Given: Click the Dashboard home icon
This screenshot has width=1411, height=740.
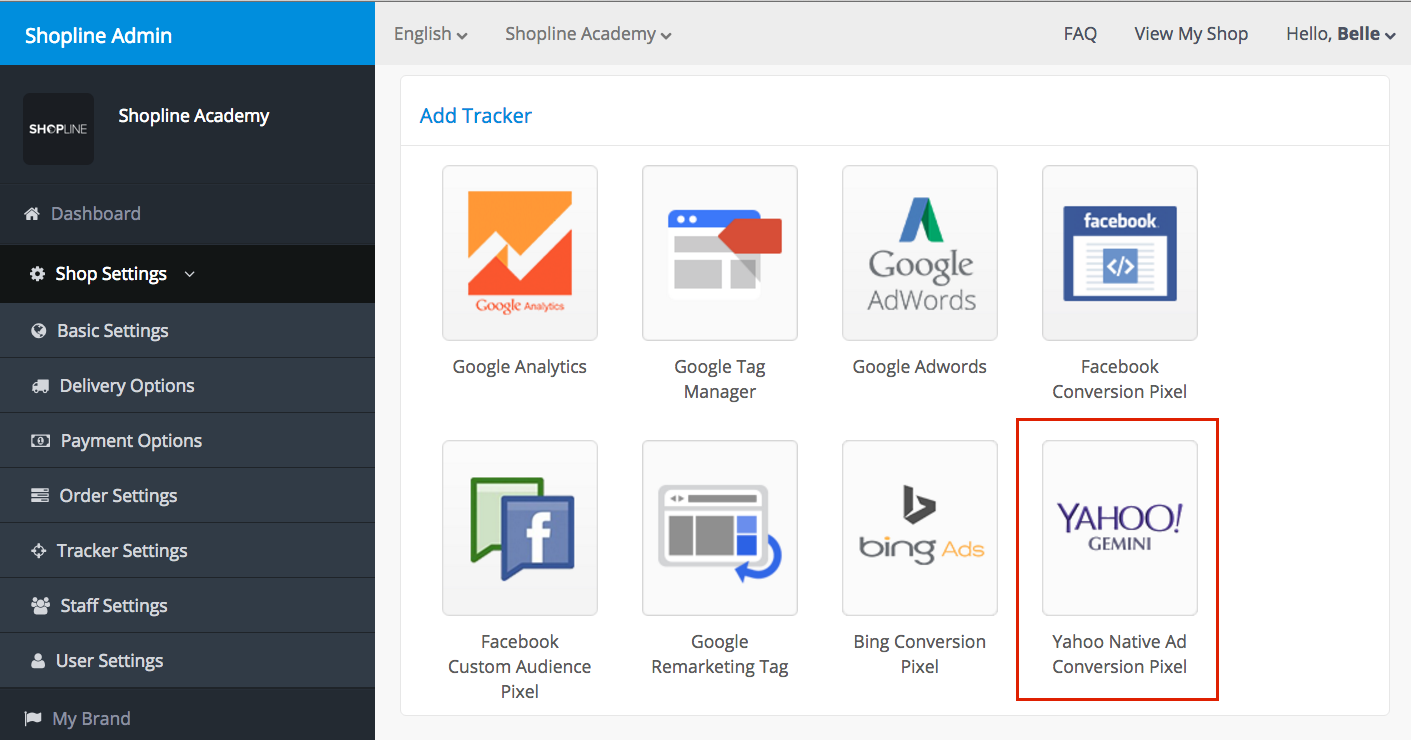Looking at the screenshot, I should click(31, 214).
